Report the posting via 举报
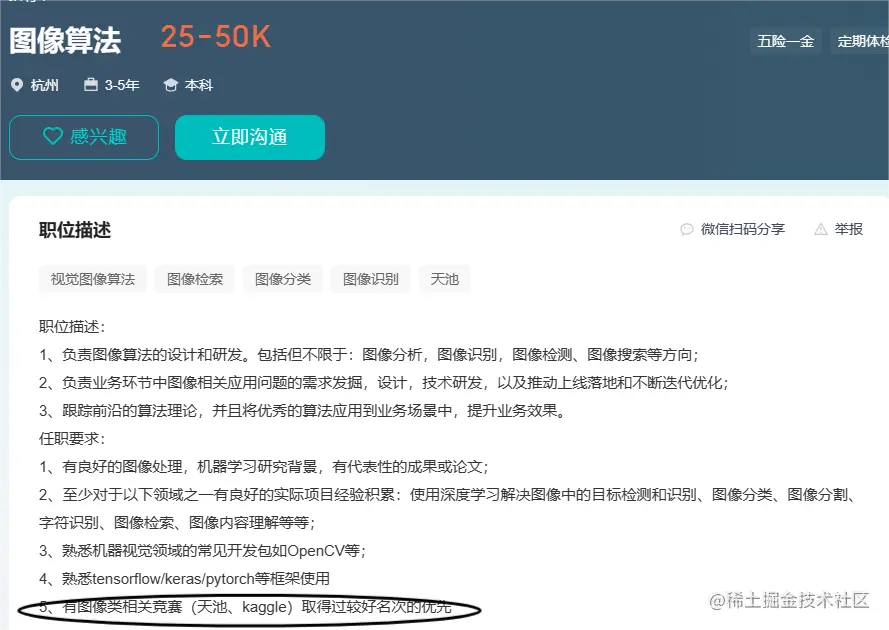Screen dimensions: 889x630 coord(839,229)
